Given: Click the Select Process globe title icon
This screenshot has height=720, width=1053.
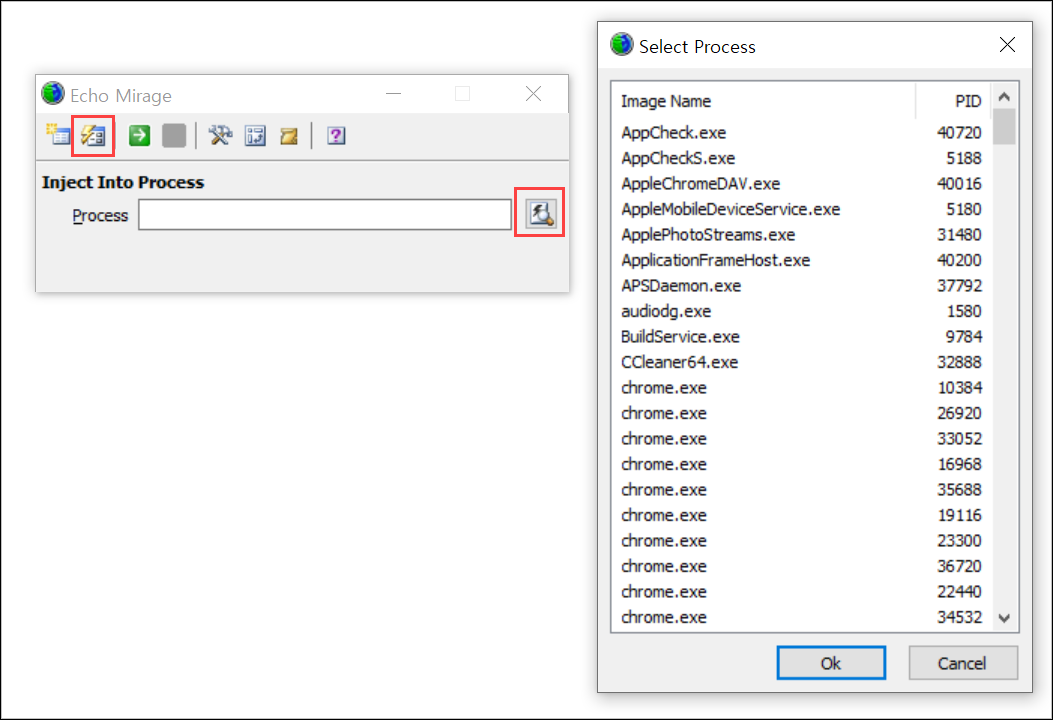Looking at the screenshot, I should pos(621,45).
